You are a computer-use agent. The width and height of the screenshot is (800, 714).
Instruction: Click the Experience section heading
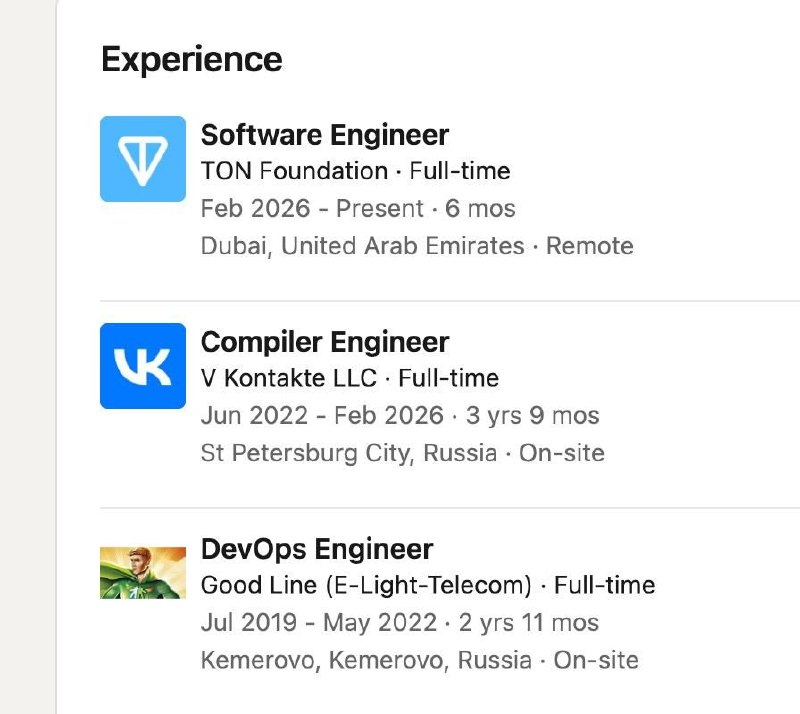[191, 60]
